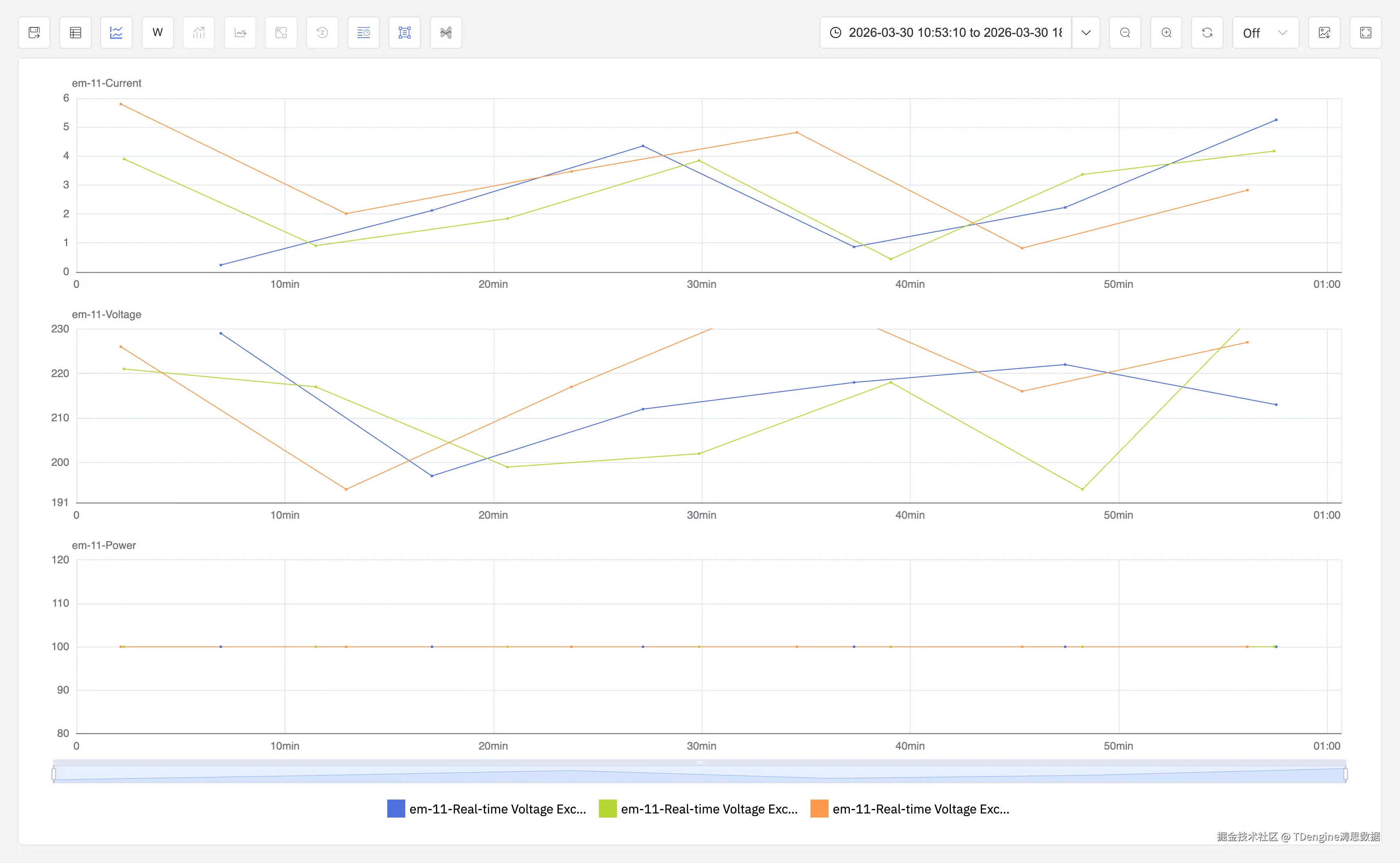Toggle the fit-to-frame selection icon

click(404, 32)
